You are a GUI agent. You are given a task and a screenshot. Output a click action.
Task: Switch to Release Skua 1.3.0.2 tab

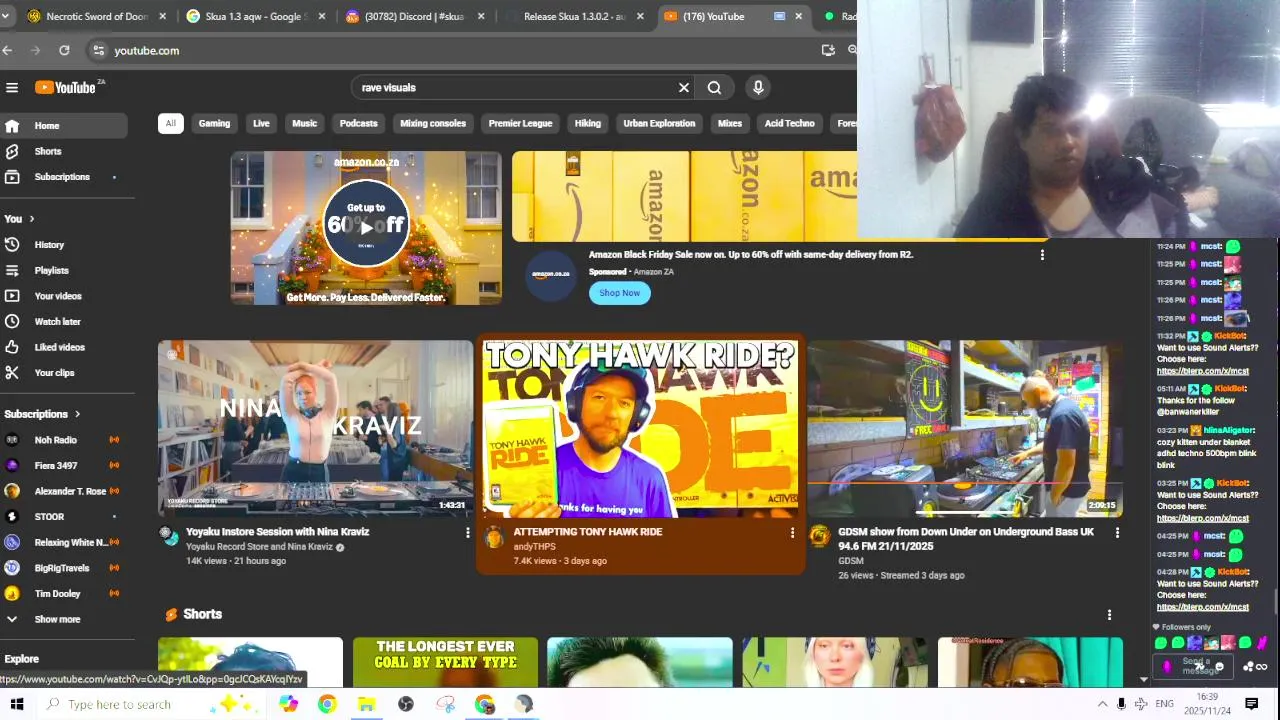572,16
